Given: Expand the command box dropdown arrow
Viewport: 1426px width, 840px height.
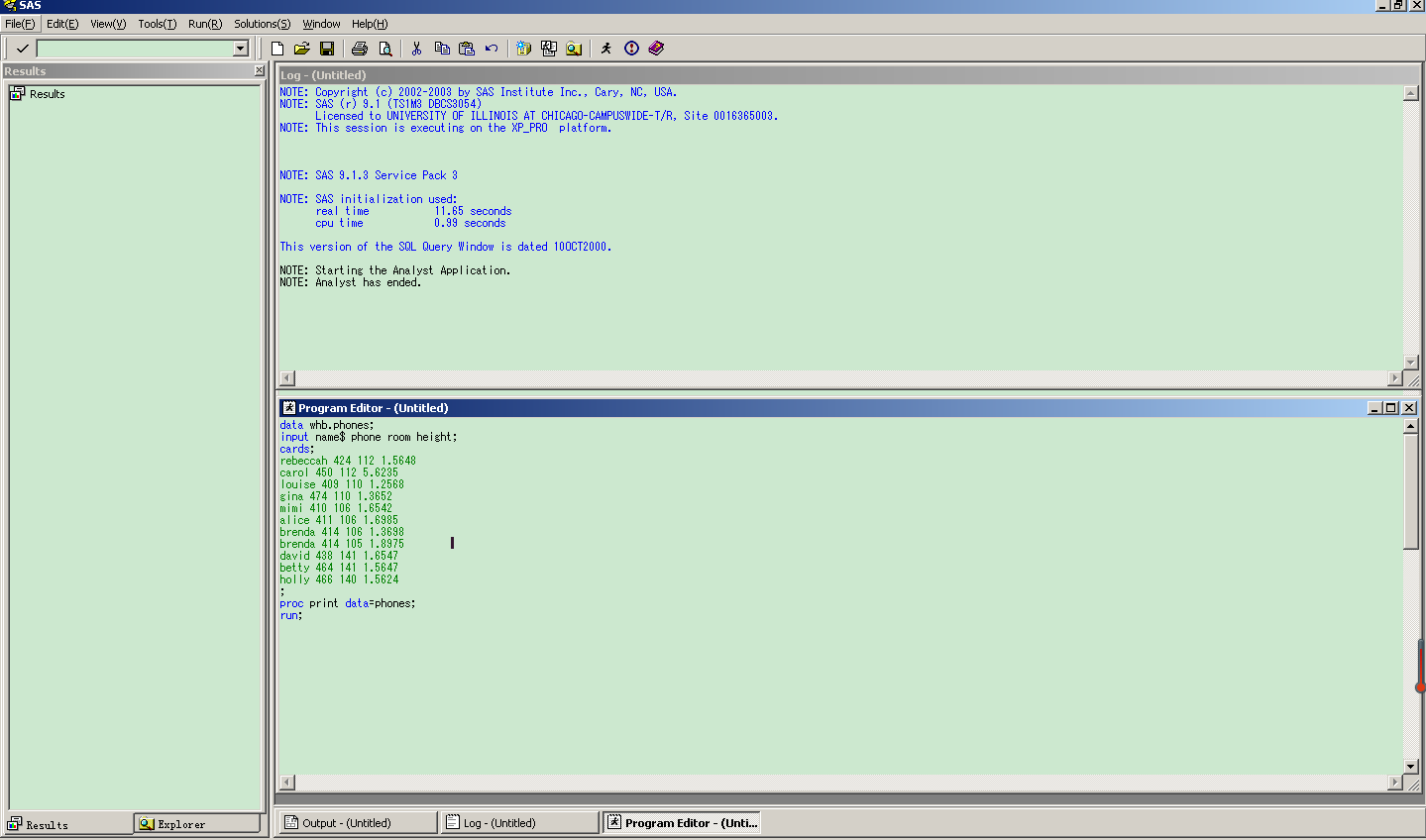Looking at the screenshot, I should [x=240, y=49].
